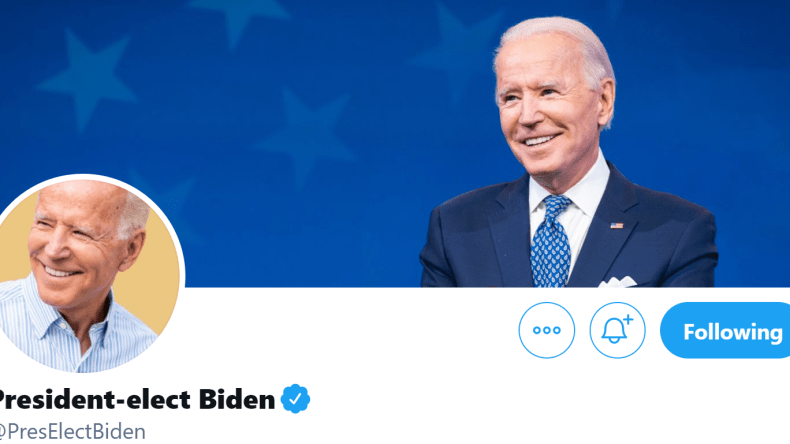Click the blue paisley tie in banner

551,242
